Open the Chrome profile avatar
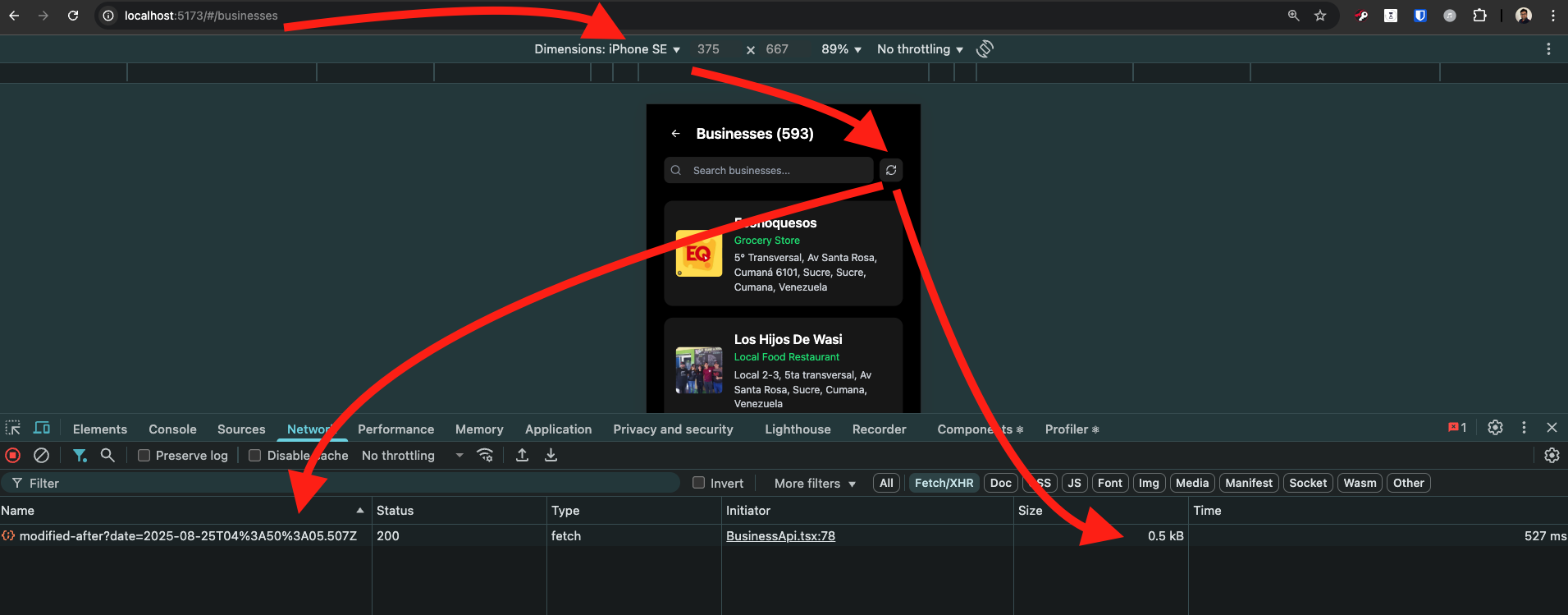 (x=1524, y=16)
